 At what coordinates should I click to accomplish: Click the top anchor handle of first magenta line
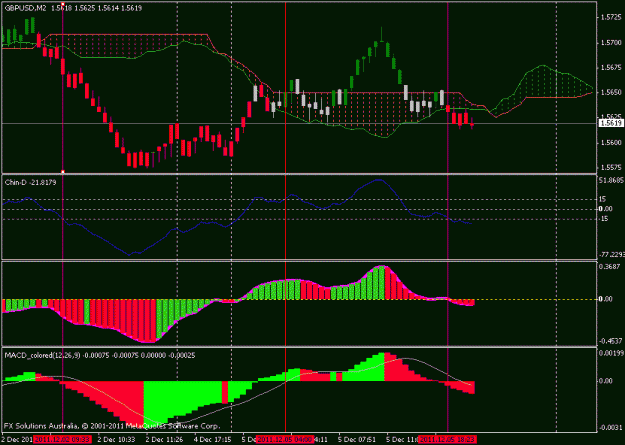click(63, 3)
